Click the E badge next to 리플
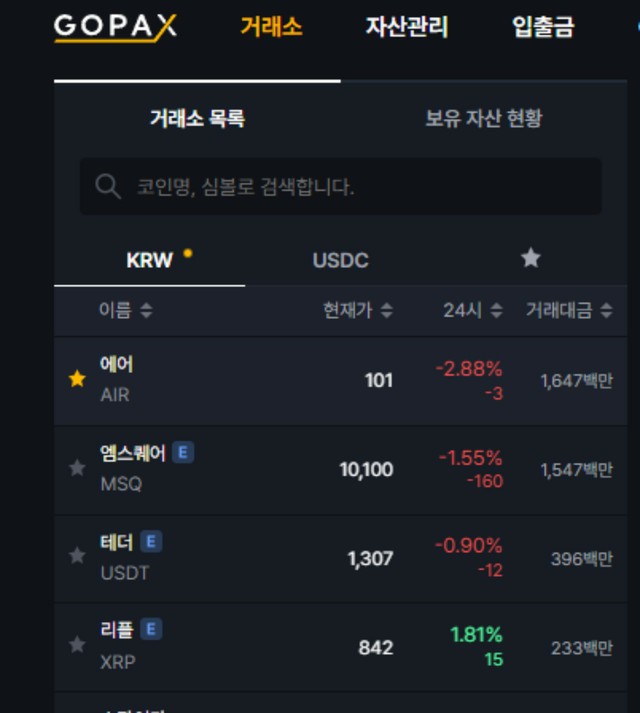640x713 pixels. [151, 629]
